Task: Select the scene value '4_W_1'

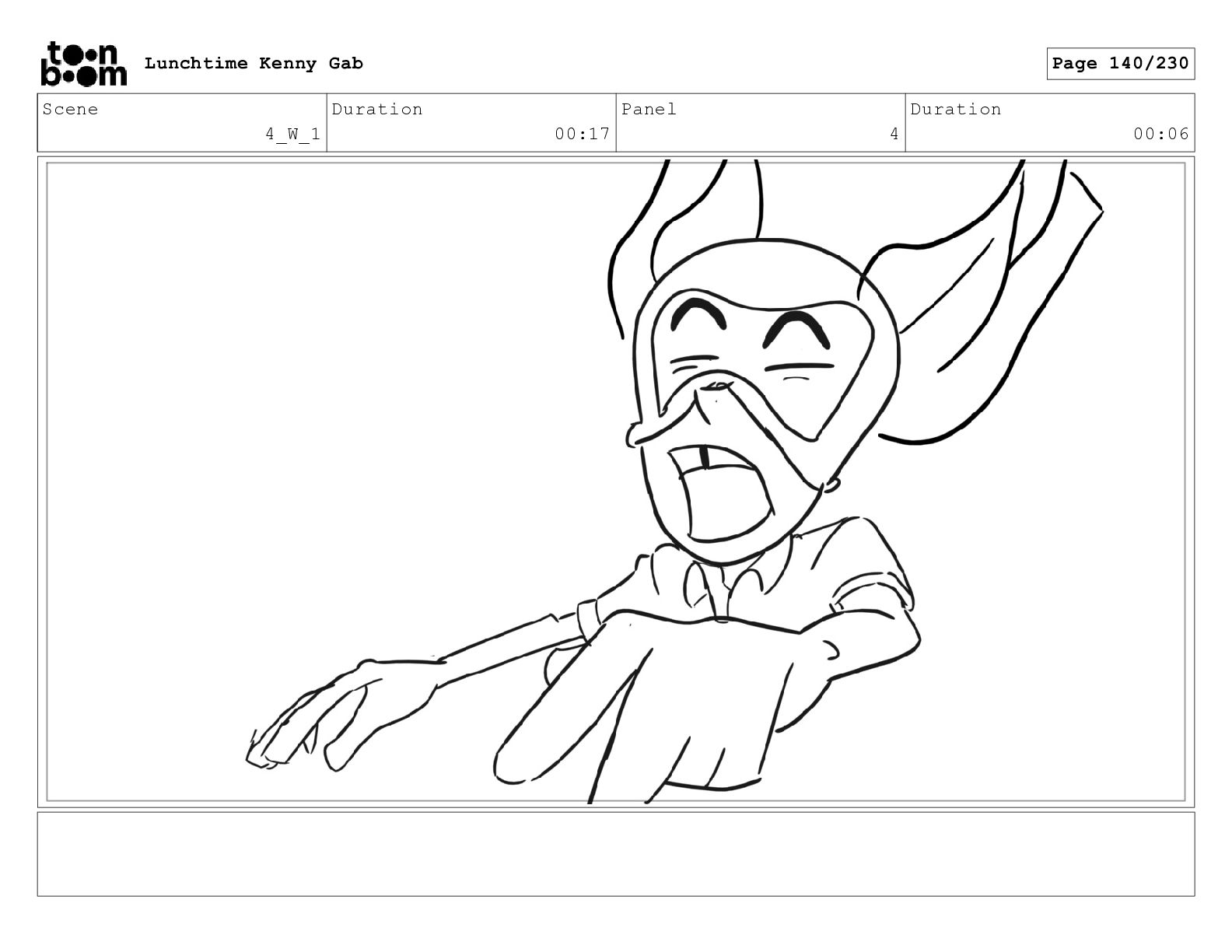Action: click(x=292, y=134)
